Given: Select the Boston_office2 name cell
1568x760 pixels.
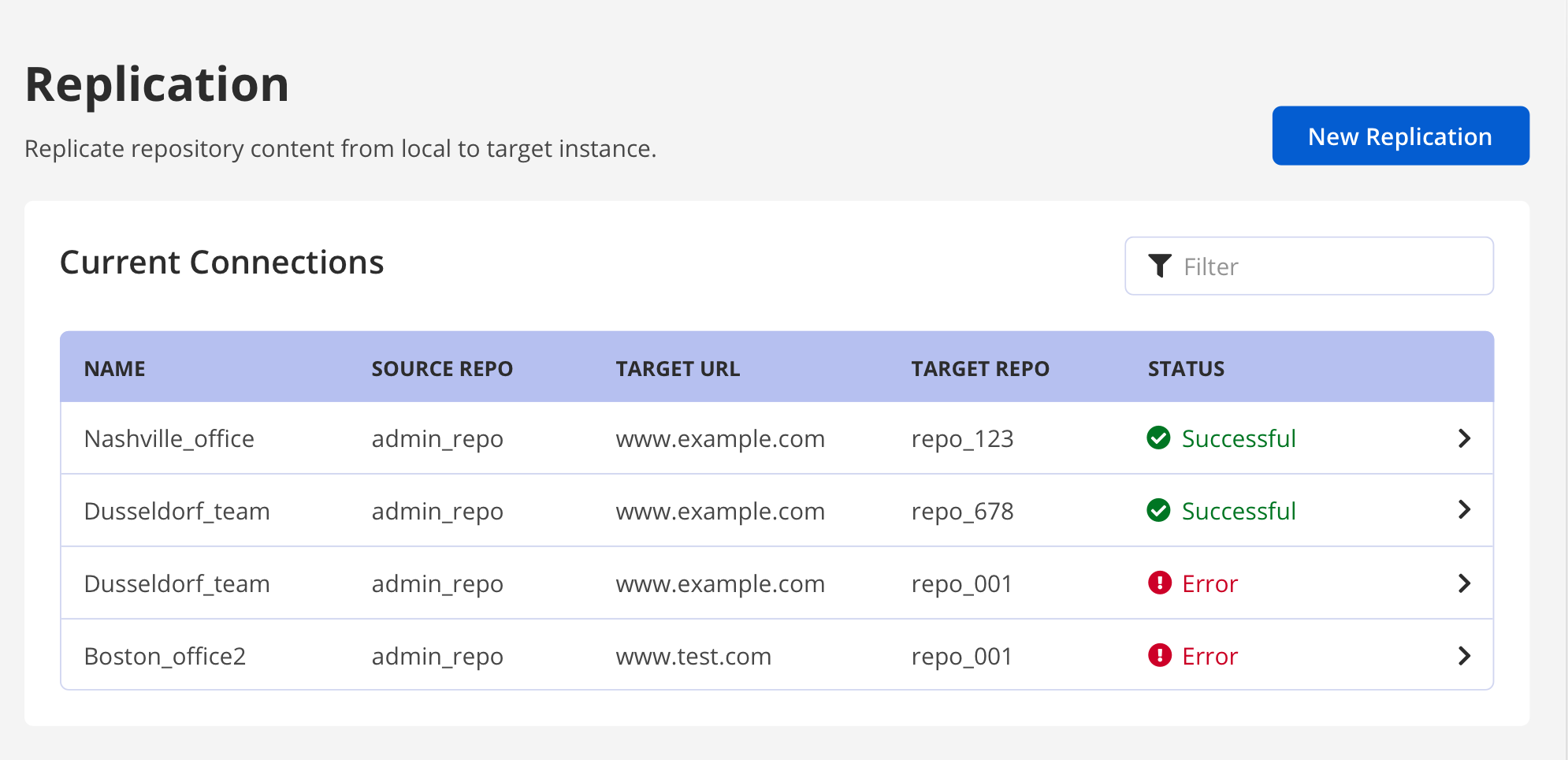Looking at the screenshot, I should pyautogui.click(x=165, y=656).
